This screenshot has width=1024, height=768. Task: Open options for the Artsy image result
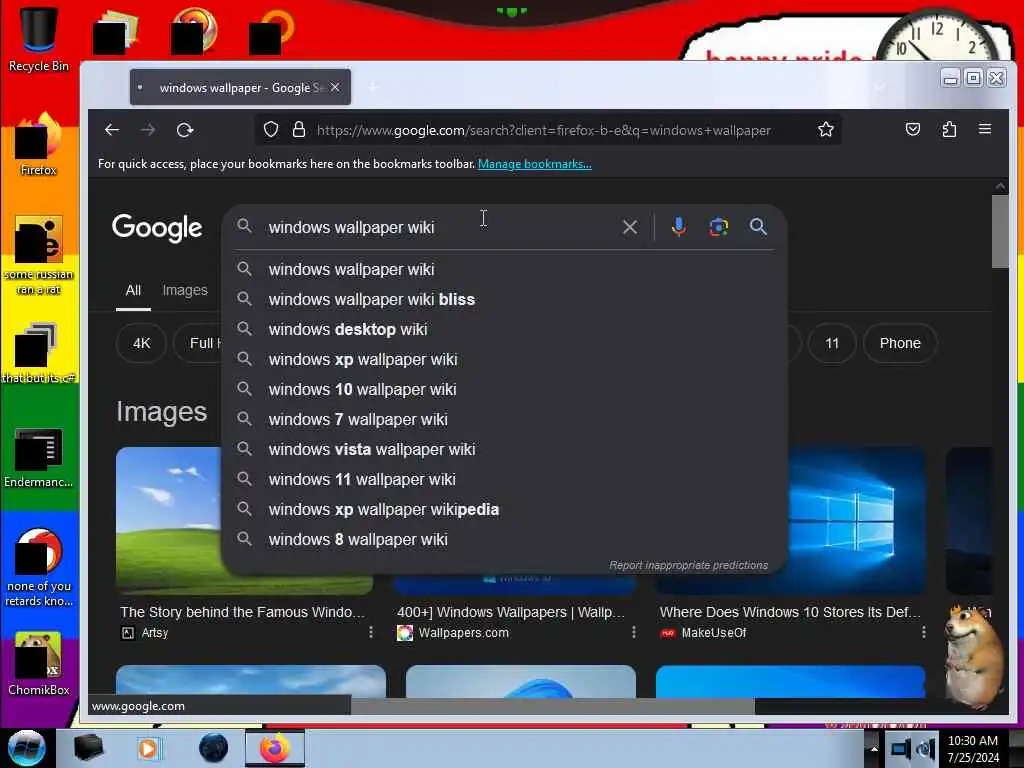(371, 632)
